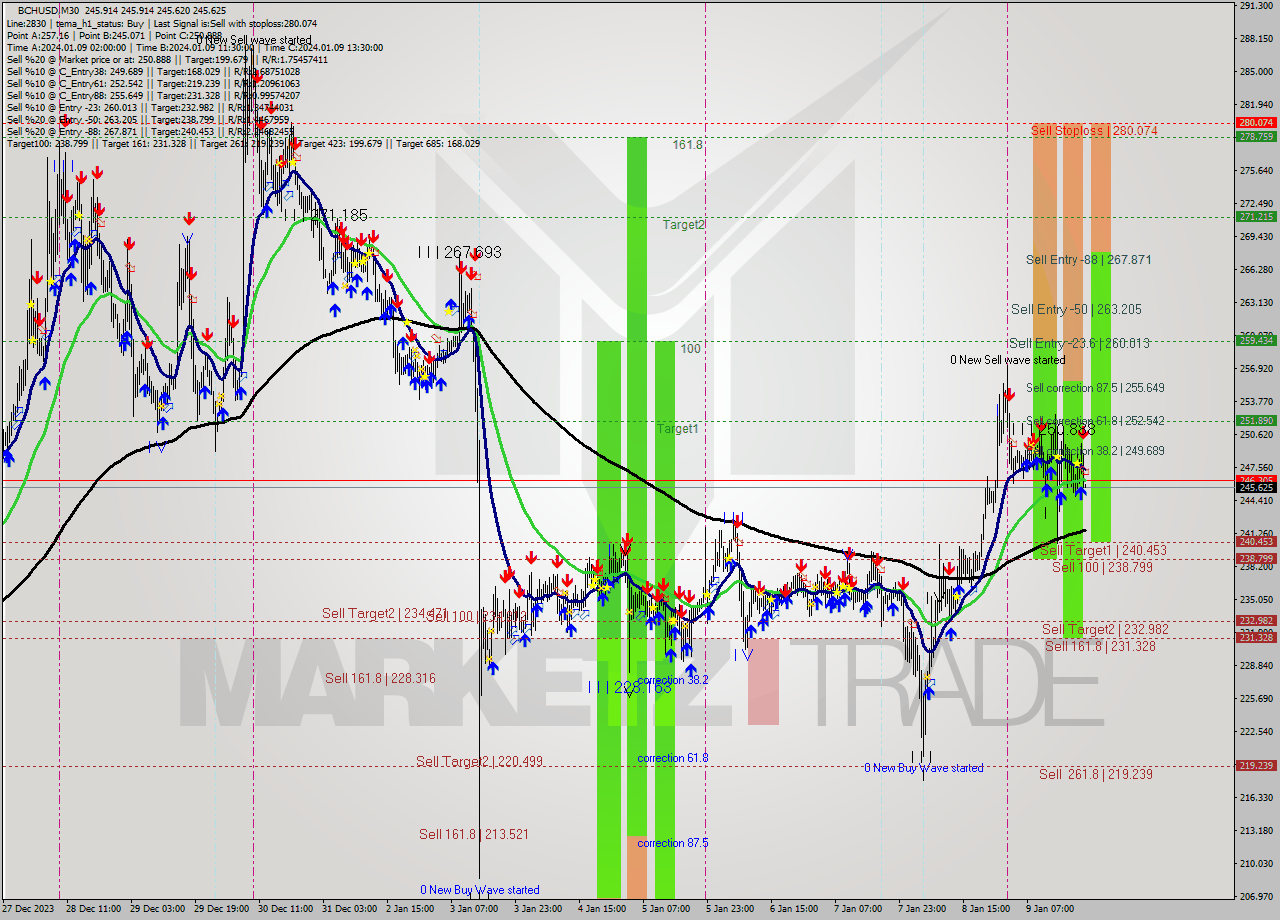Click the '5 Jan 07:00' time label

point(666,910)
